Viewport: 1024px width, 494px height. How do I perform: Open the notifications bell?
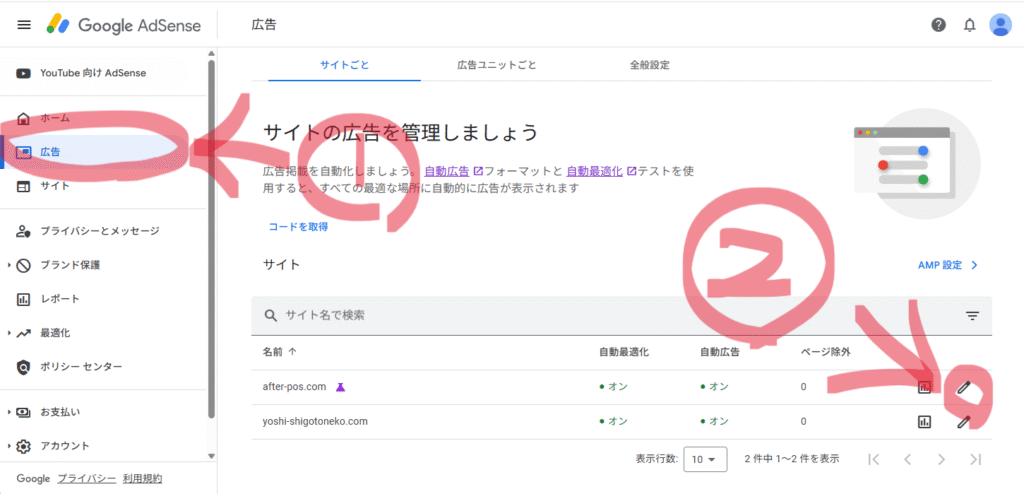tap(969, 25)
